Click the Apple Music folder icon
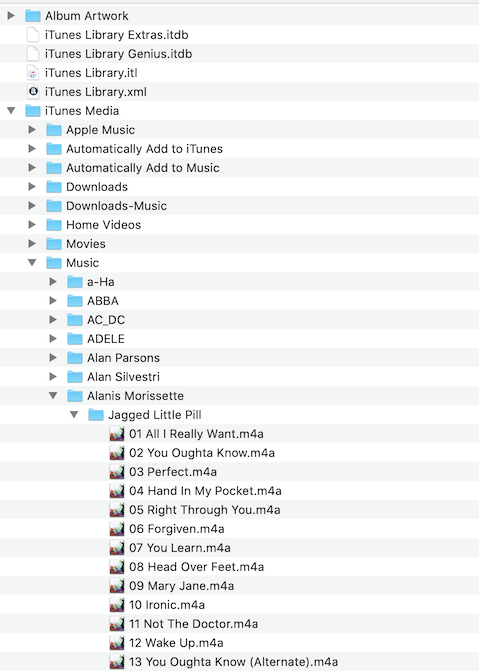The width and height of the screenshot is (479, 672). pos(54,130)
